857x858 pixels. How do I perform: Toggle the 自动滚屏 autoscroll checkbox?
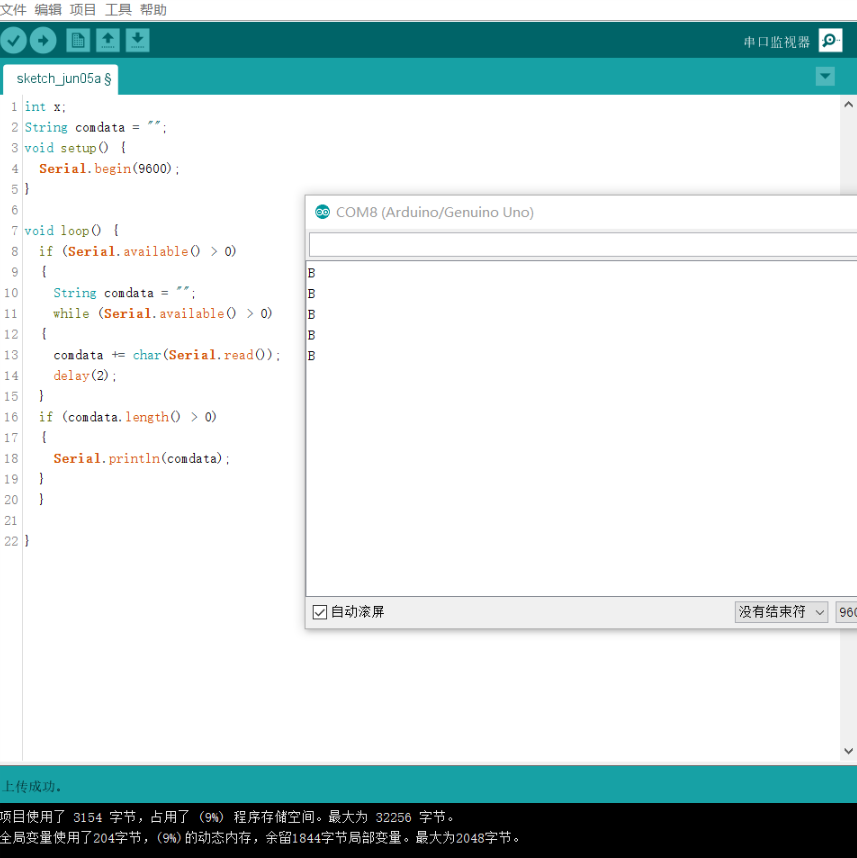(320, 612)
